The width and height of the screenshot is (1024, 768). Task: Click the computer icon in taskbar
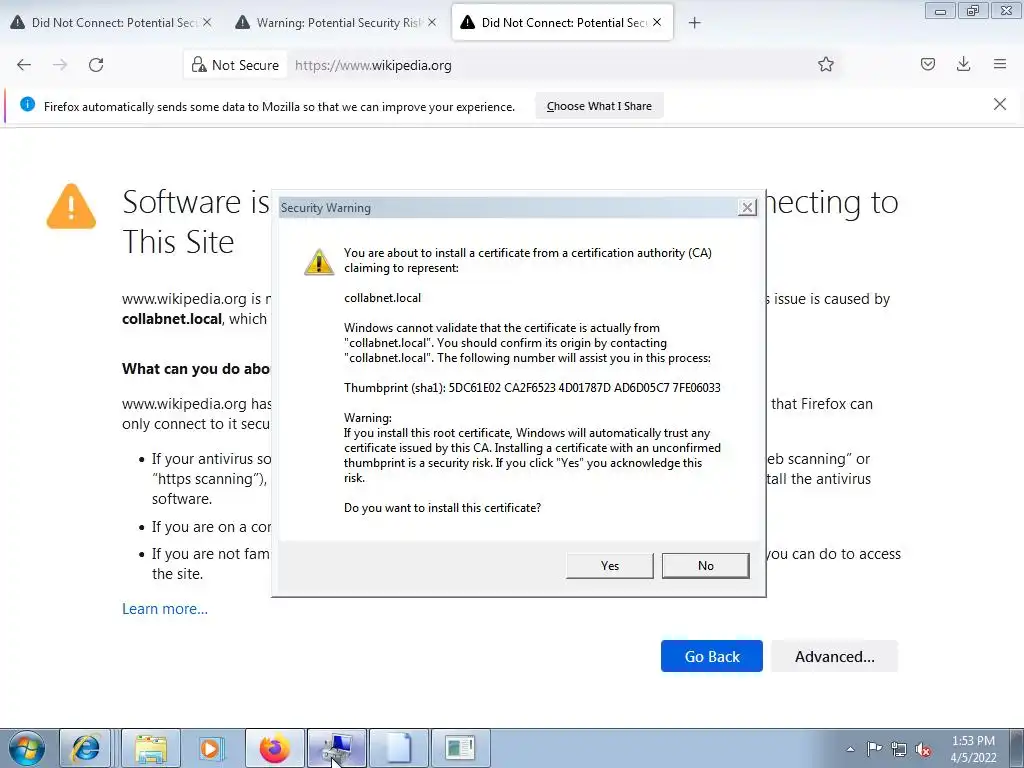coord(337,748)
